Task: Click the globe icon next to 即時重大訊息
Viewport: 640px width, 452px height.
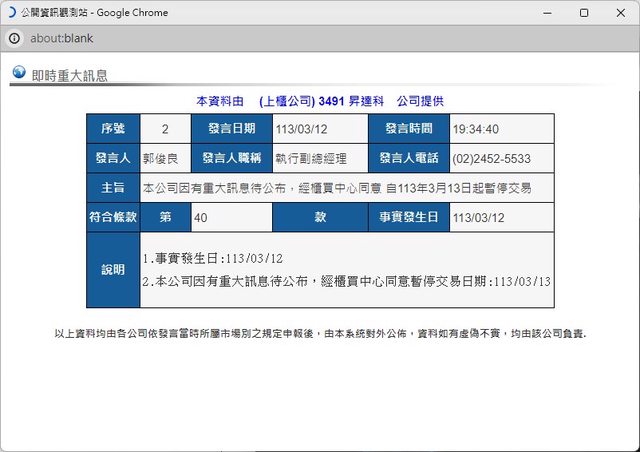Action: pos(18,73)
